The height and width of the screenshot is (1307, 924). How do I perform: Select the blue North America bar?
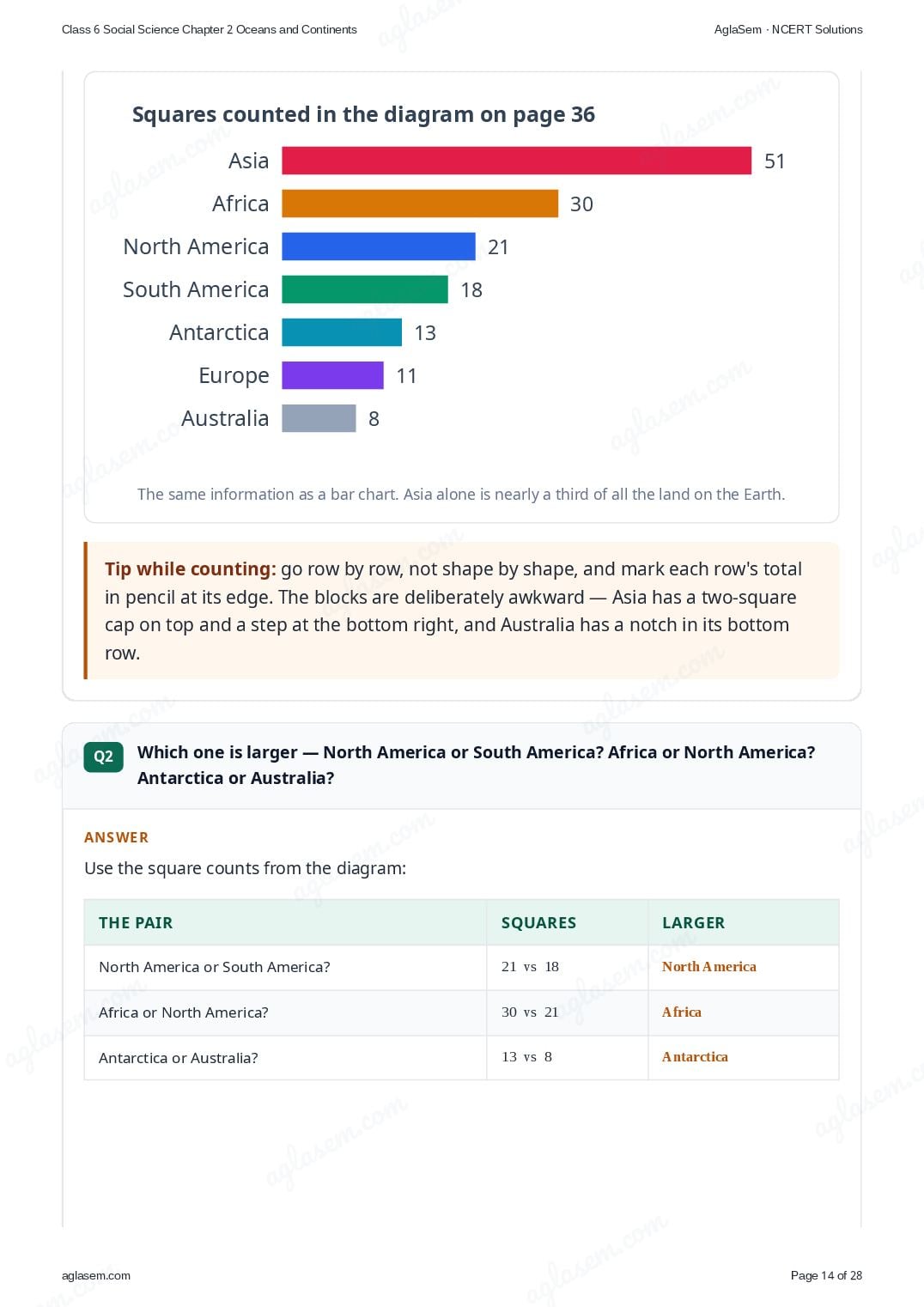(x=379, y=246)
